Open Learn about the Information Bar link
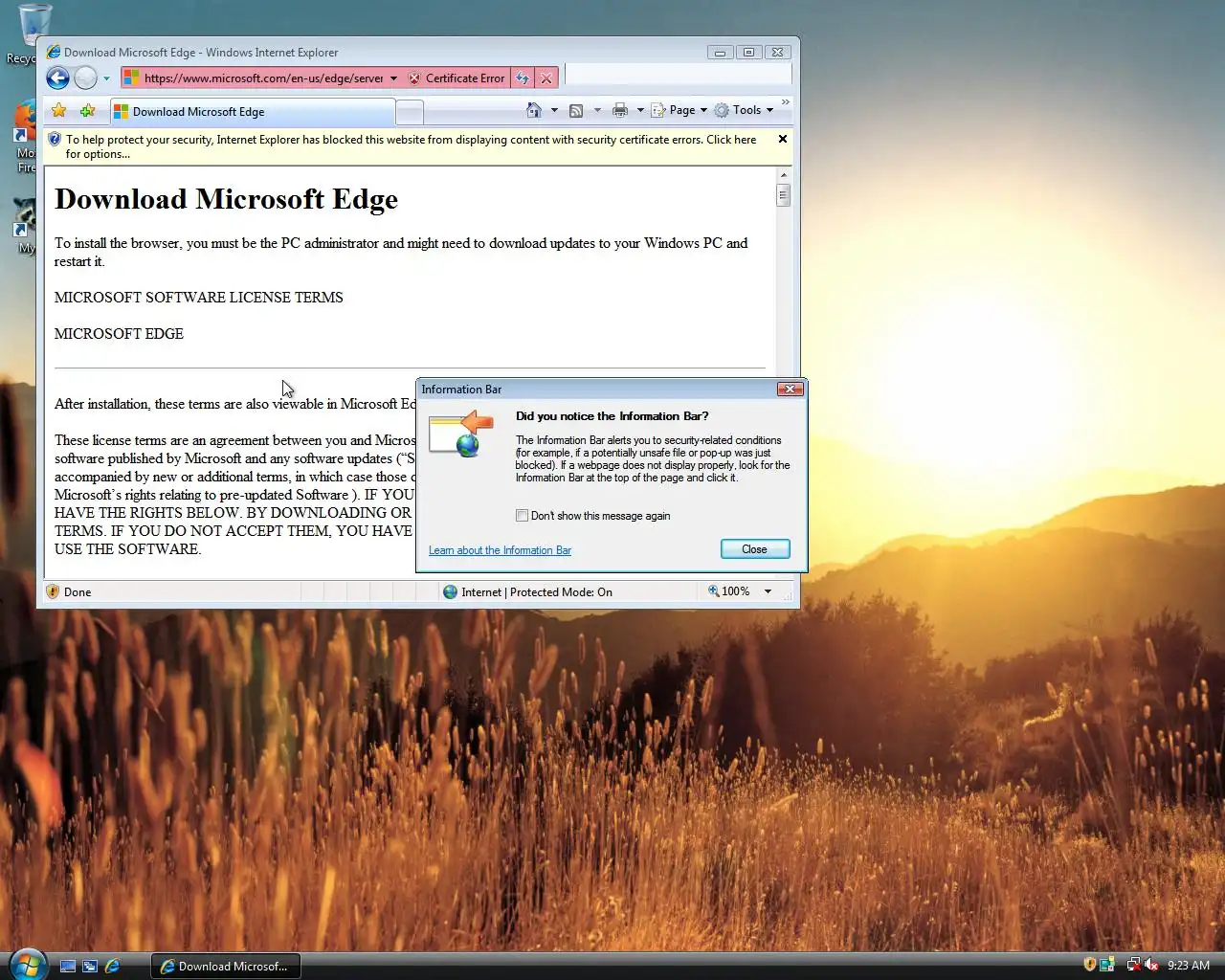 (500, 550)
